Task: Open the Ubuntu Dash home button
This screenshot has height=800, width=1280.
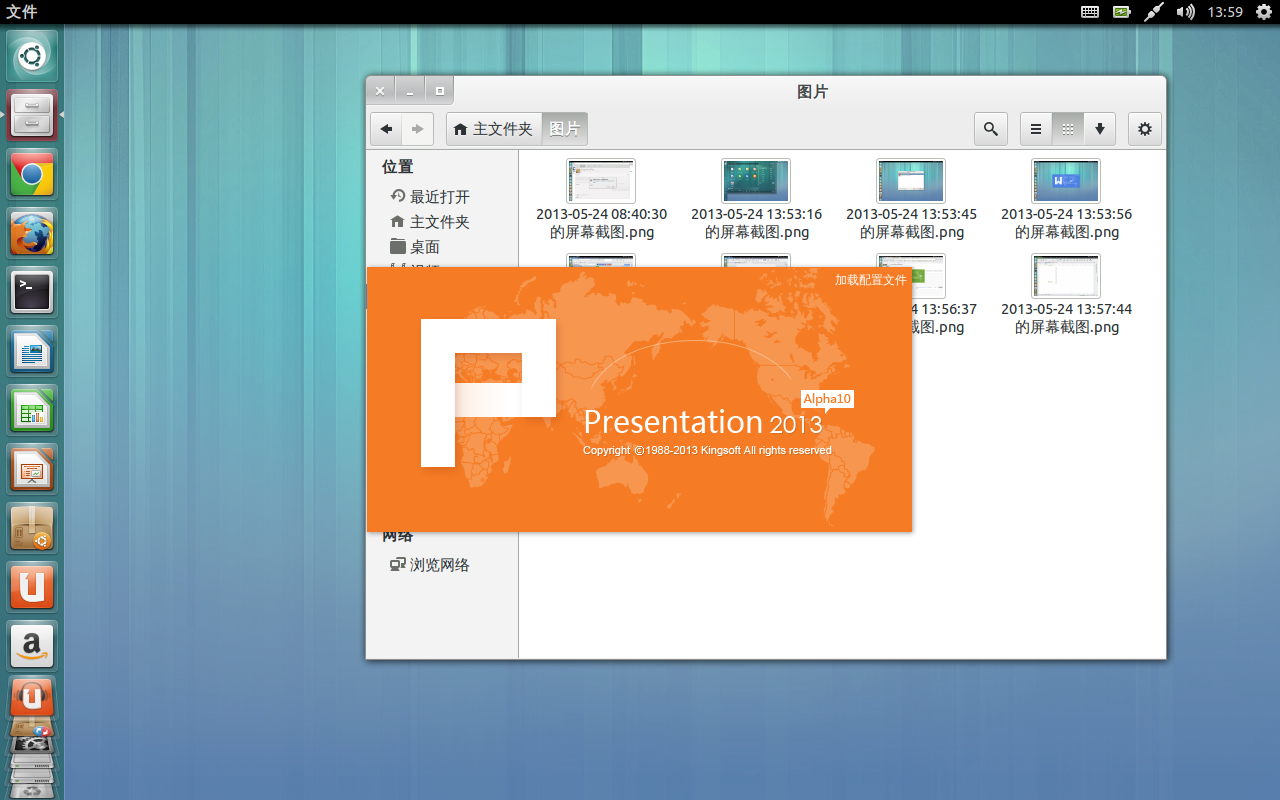Action: pyautogui.click(x=32, y=56)
